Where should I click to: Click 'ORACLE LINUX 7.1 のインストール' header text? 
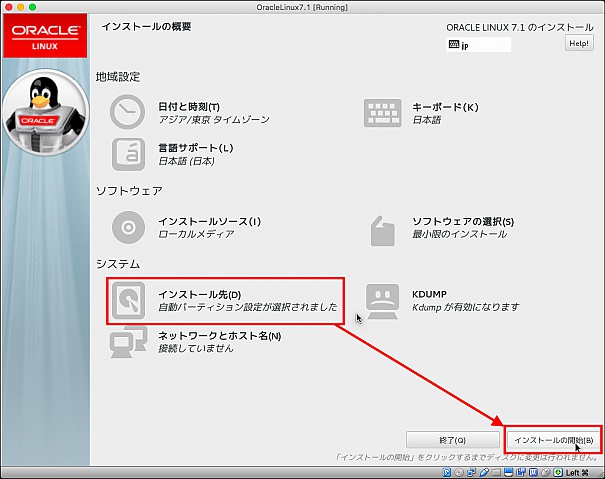(520, 27)
